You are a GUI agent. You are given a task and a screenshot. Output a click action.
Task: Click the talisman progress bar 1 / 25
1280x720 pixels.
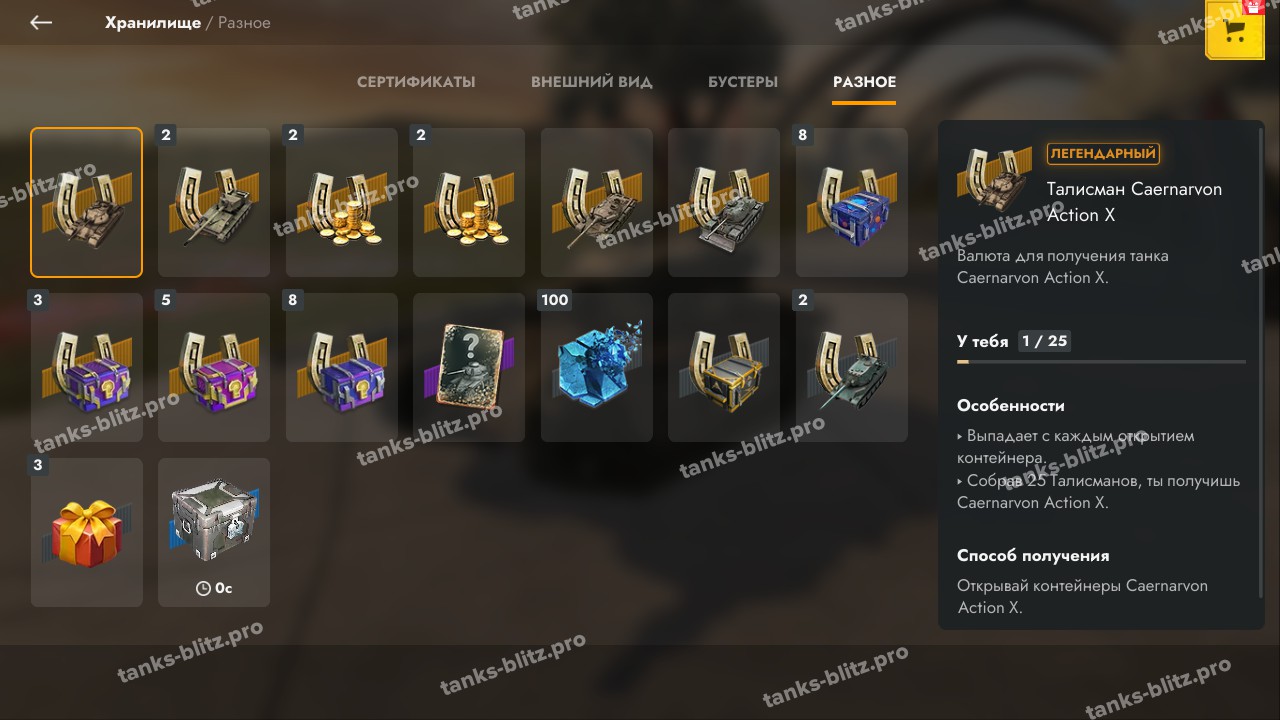click(x=1101, y=361)
